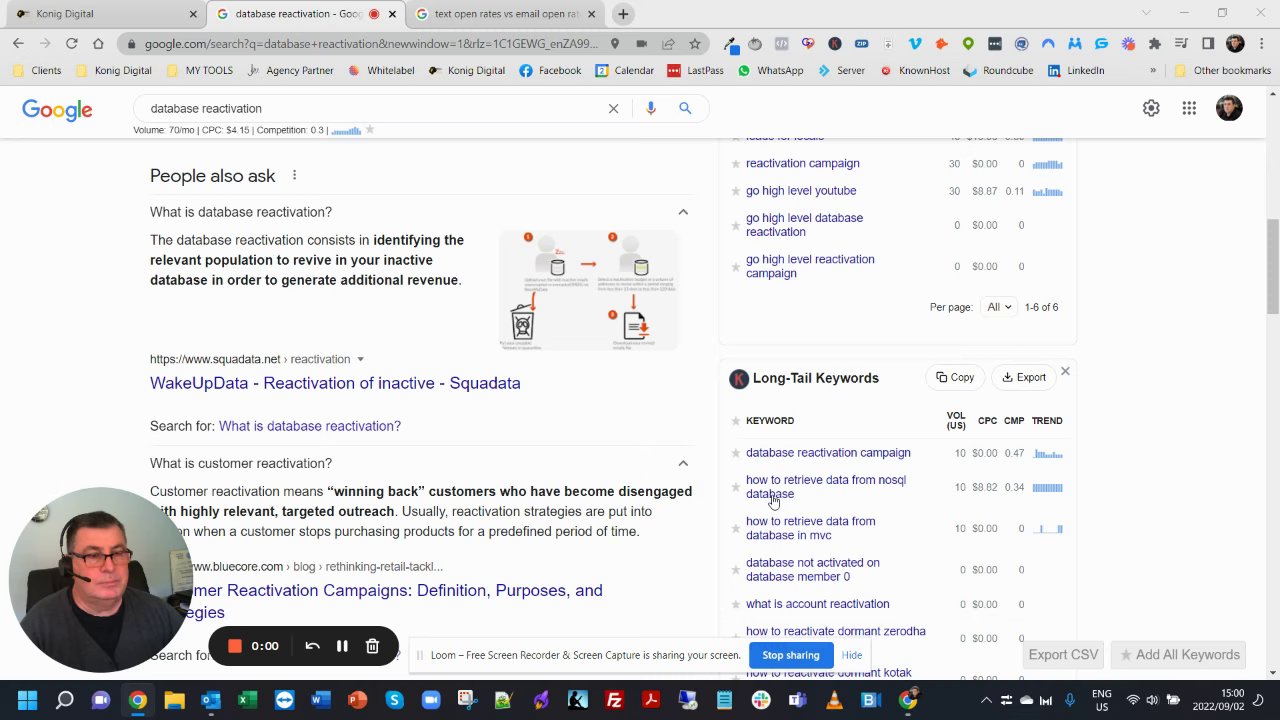This screenshot has height=720, width=1280.
Task: Open the MY TOOLS bookmark folder
Action: coord(200,71)
